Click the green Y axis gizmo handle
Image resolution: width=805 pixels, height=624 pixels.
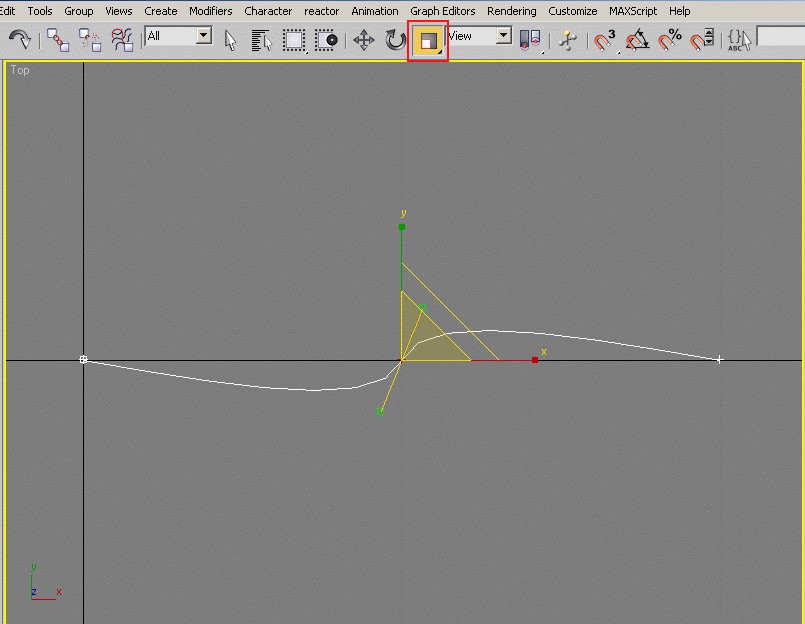point(402,226)
